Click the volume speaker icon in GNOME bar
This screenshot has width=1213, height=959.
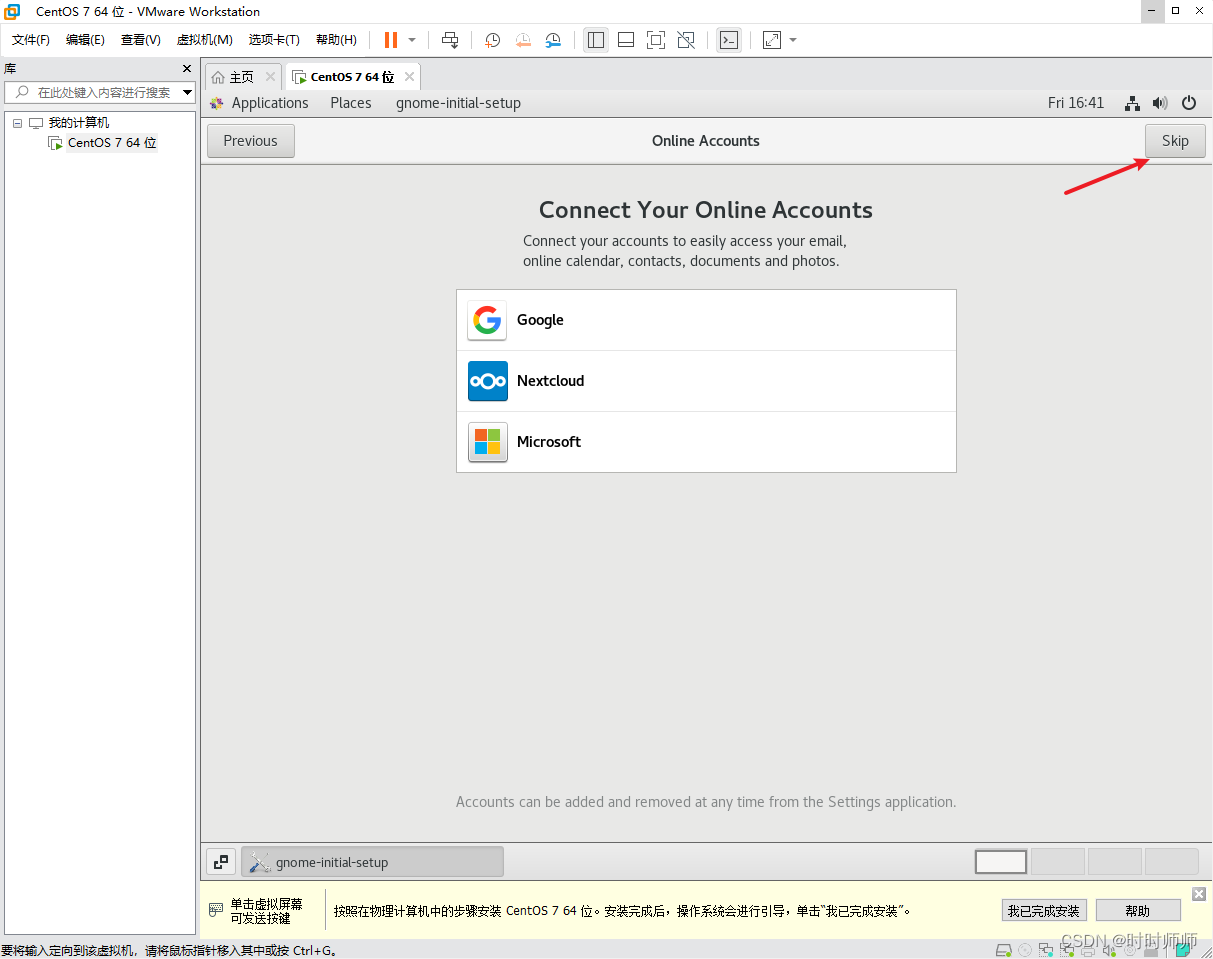[1160, 103]
